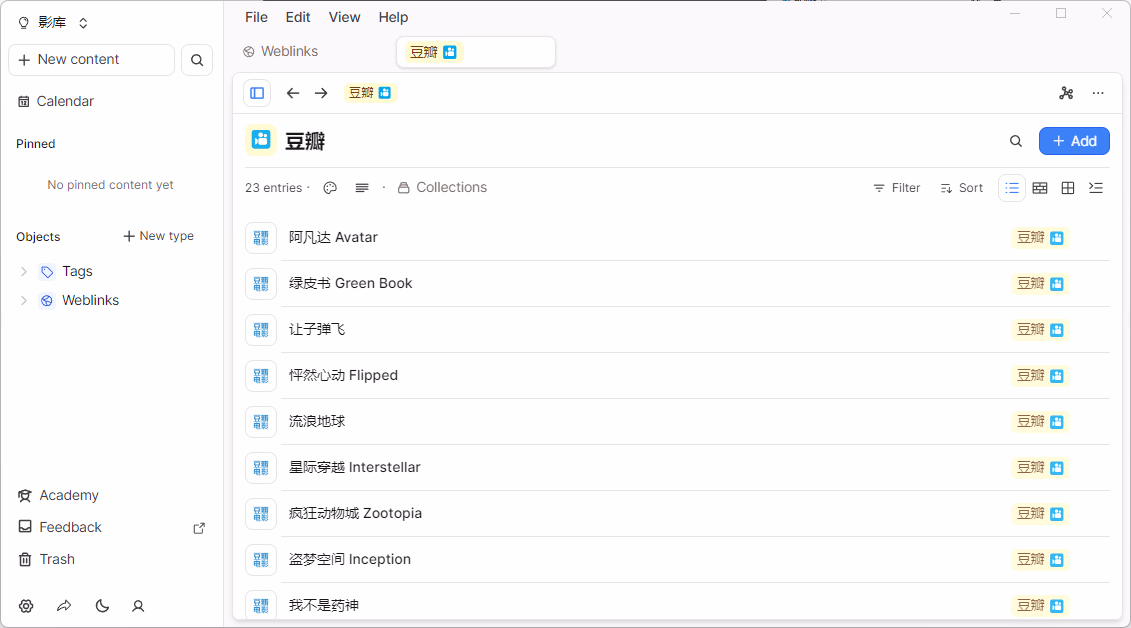The height and width of the screenshot is (628, 1131).
Task: Open the 影库 workspace switcher dropdown
Action: pos(55,22)
